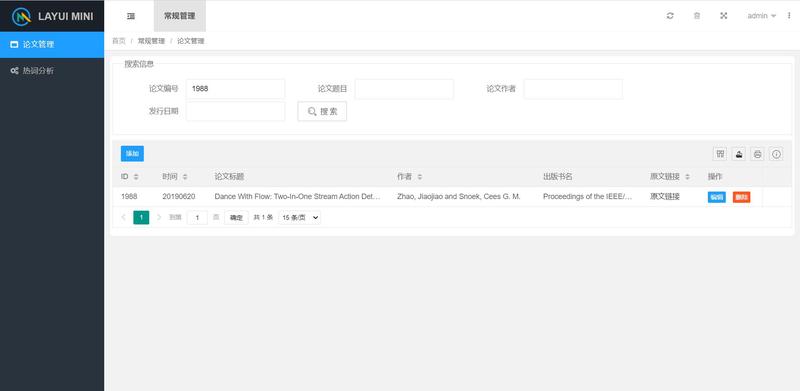
Task: Click the print icon in table toolbar
Action: point(758,154)
